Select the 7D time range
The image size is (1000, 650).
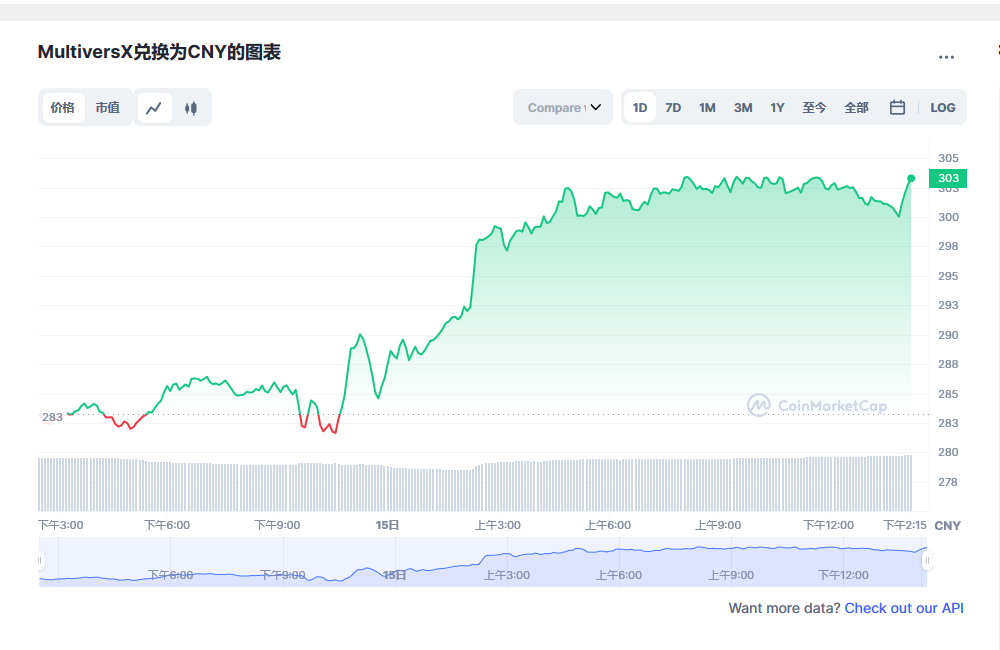click(673, 107)
